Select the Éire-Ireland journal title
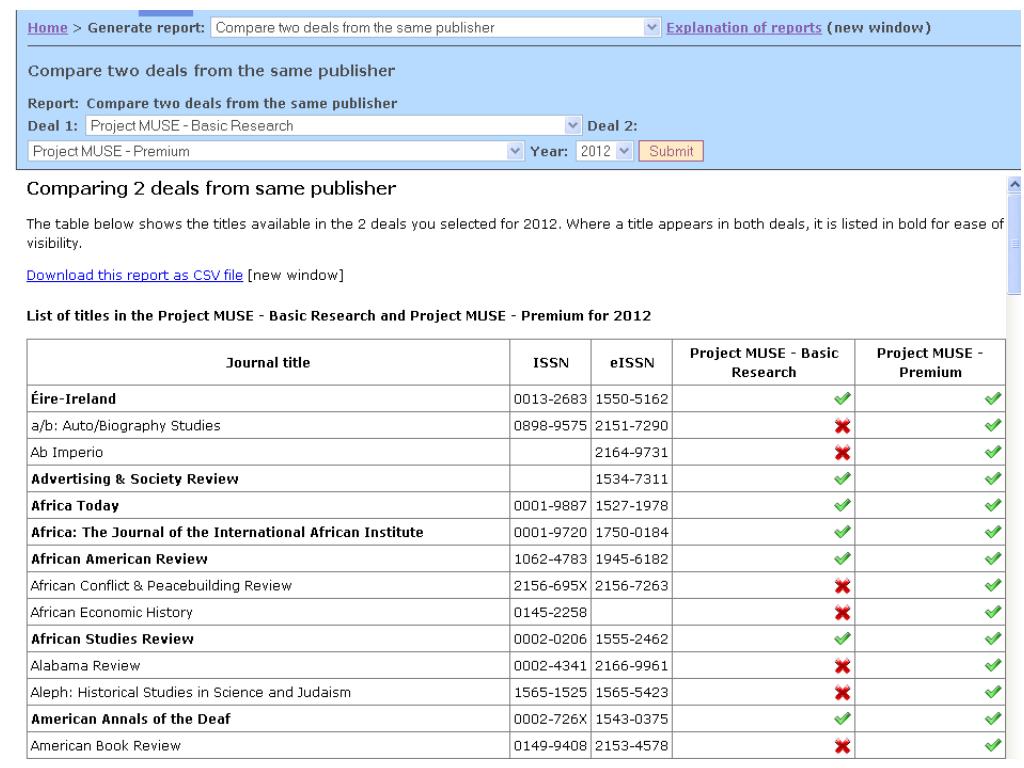The height and width of the screenshot is (768, 1024). point(73,399)
